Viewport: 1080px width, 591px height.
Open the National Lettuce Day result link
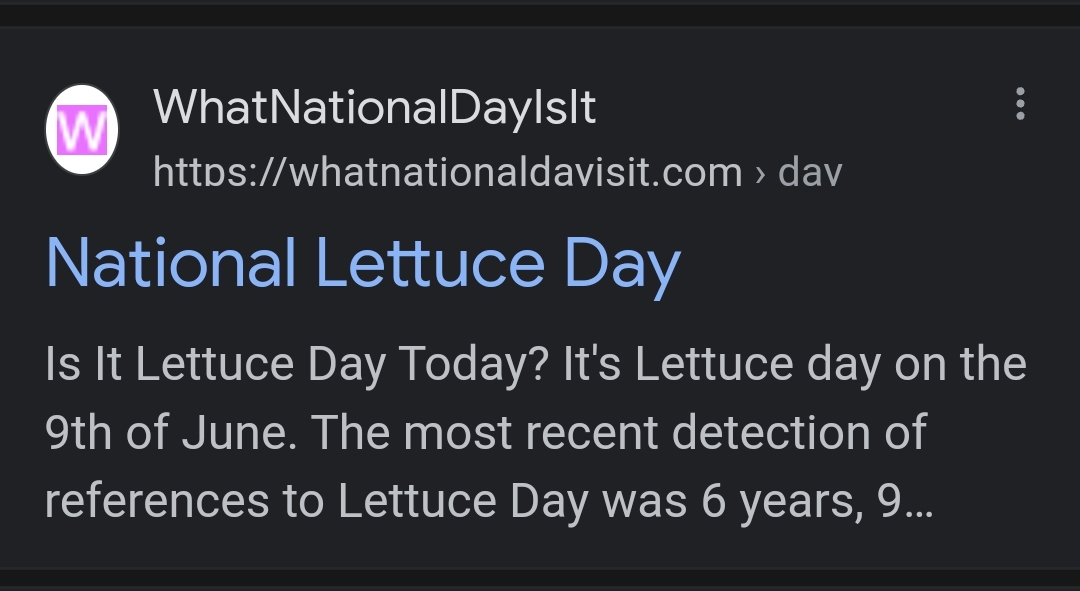363,265
